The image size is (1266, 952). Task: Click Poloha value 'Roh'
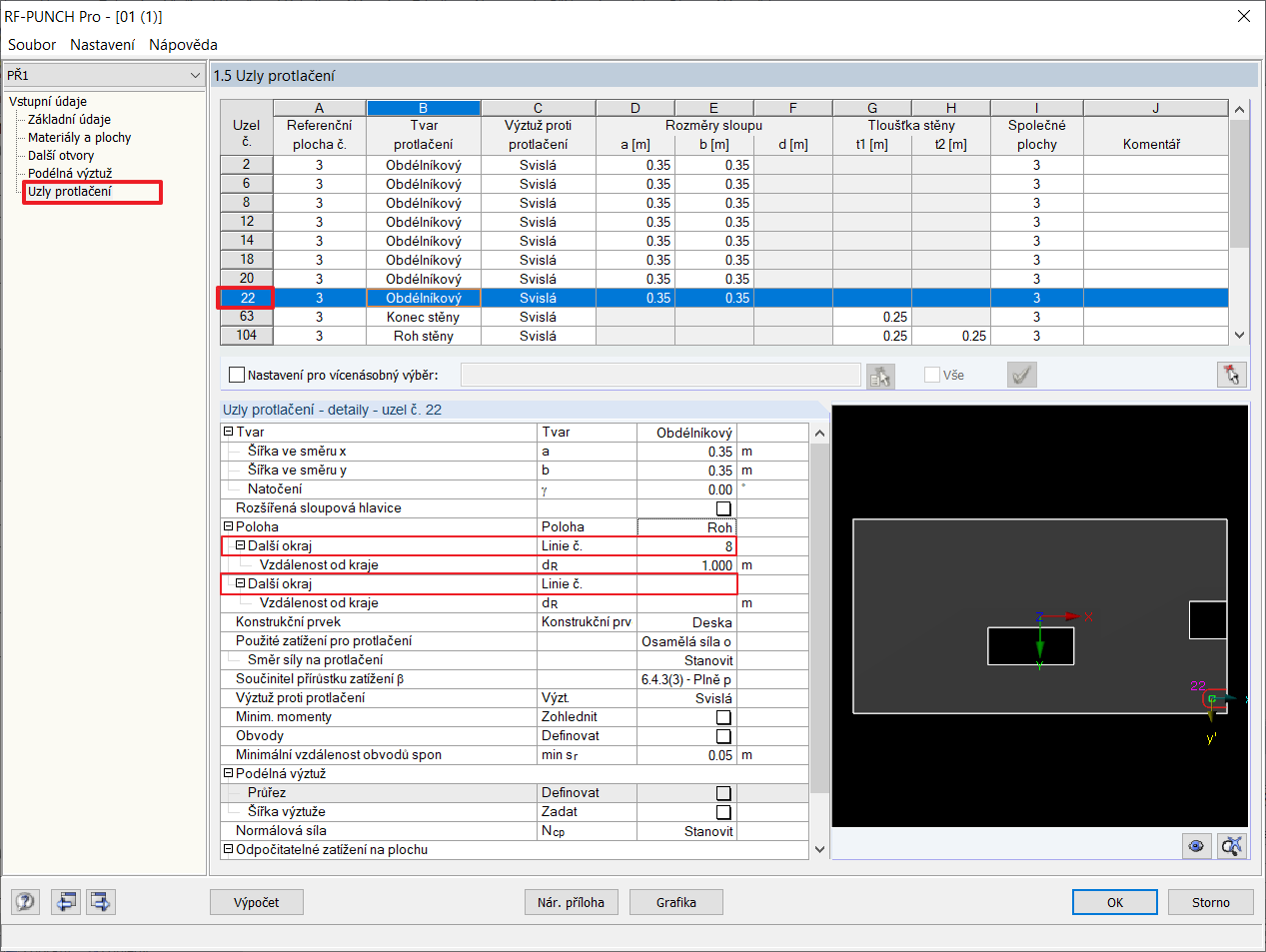coord(686,527)
